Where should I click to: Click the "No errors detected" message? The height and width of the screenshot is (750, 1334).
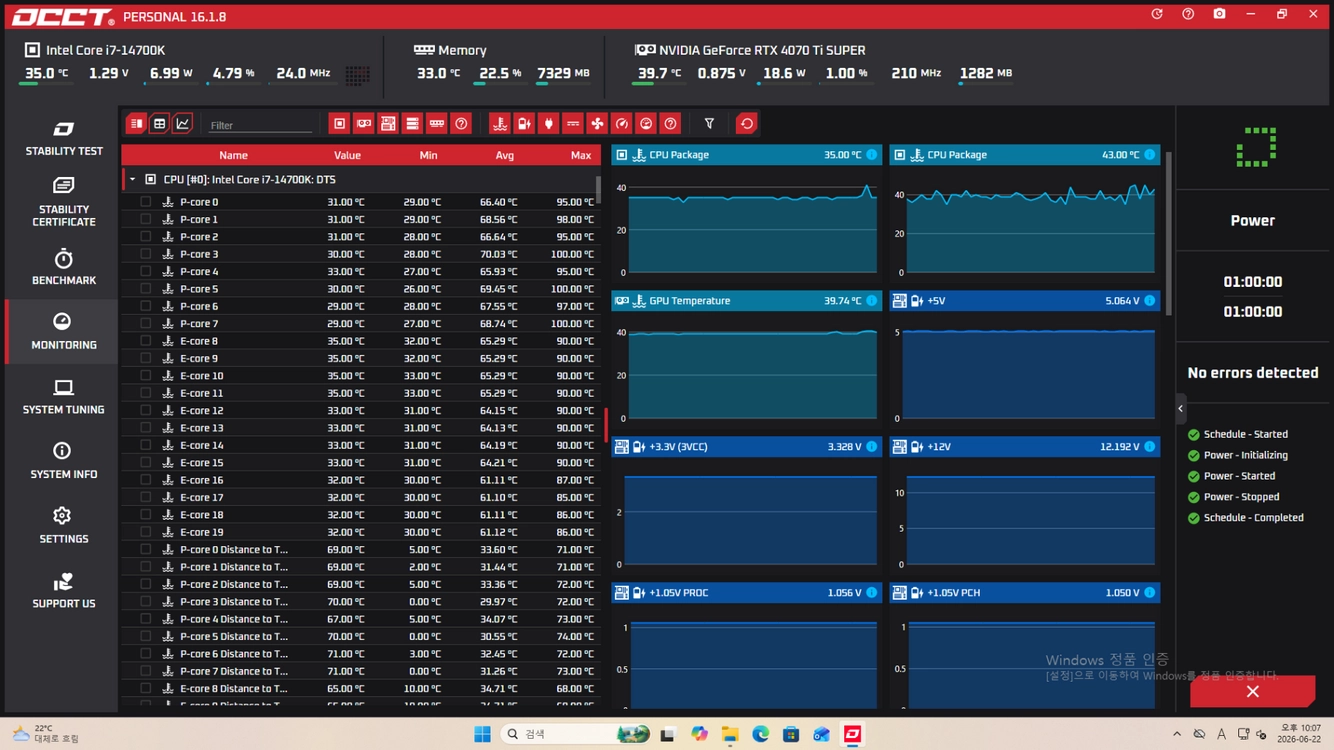point(1252,373)
